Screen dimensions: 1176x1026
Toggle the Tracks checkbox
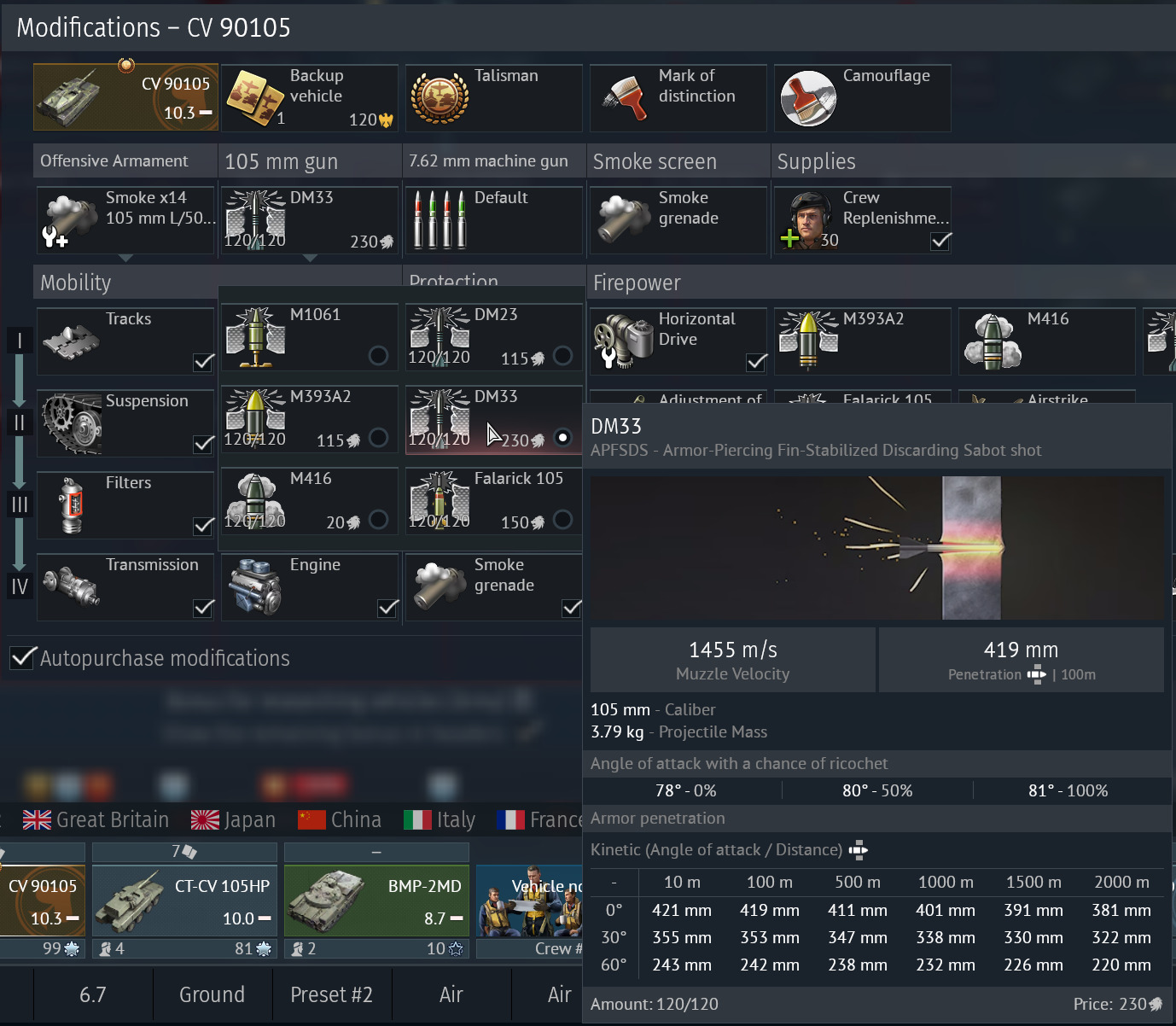coord(203,363)
